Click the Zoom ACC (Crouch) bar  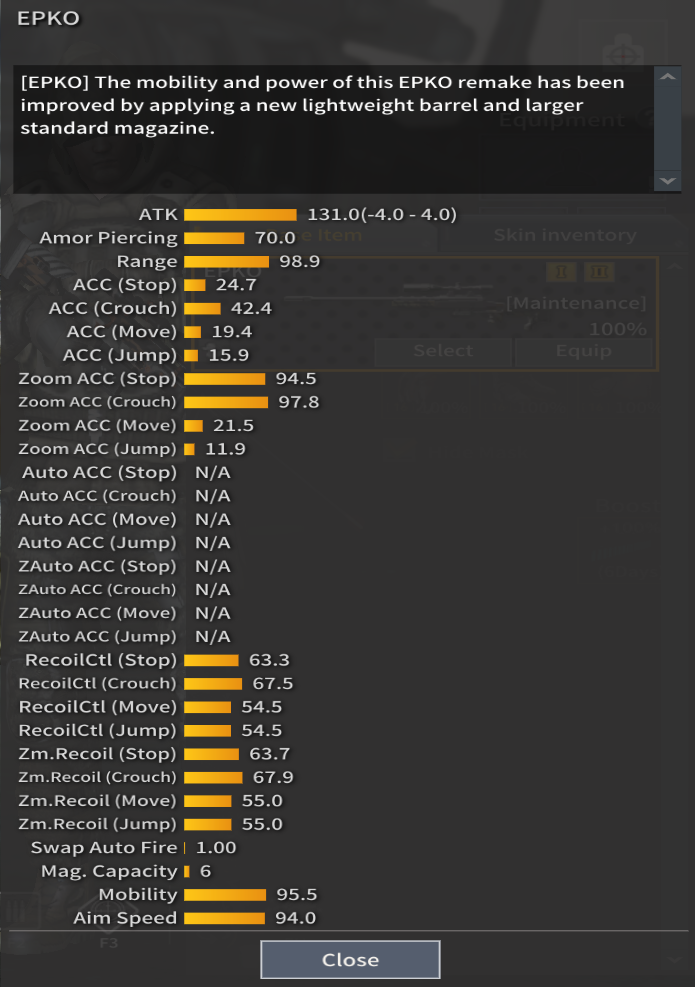point(226,402)
